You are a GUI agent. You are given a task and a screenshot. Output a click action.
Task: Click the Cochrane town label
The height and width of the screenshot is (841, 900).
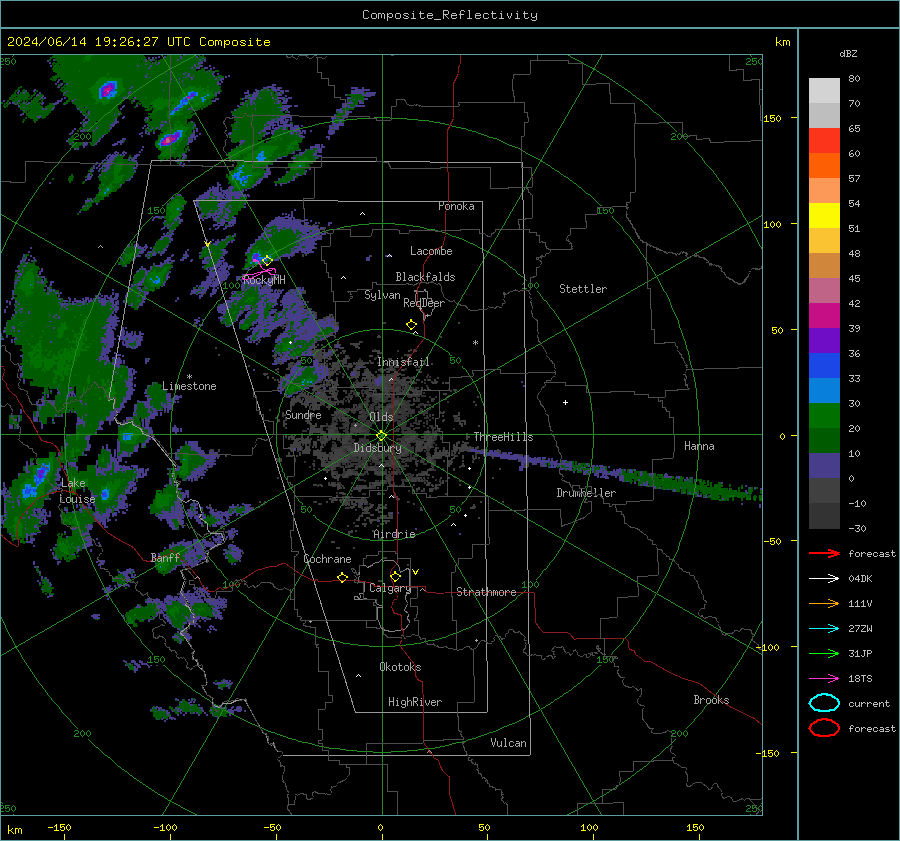(327, 559)
